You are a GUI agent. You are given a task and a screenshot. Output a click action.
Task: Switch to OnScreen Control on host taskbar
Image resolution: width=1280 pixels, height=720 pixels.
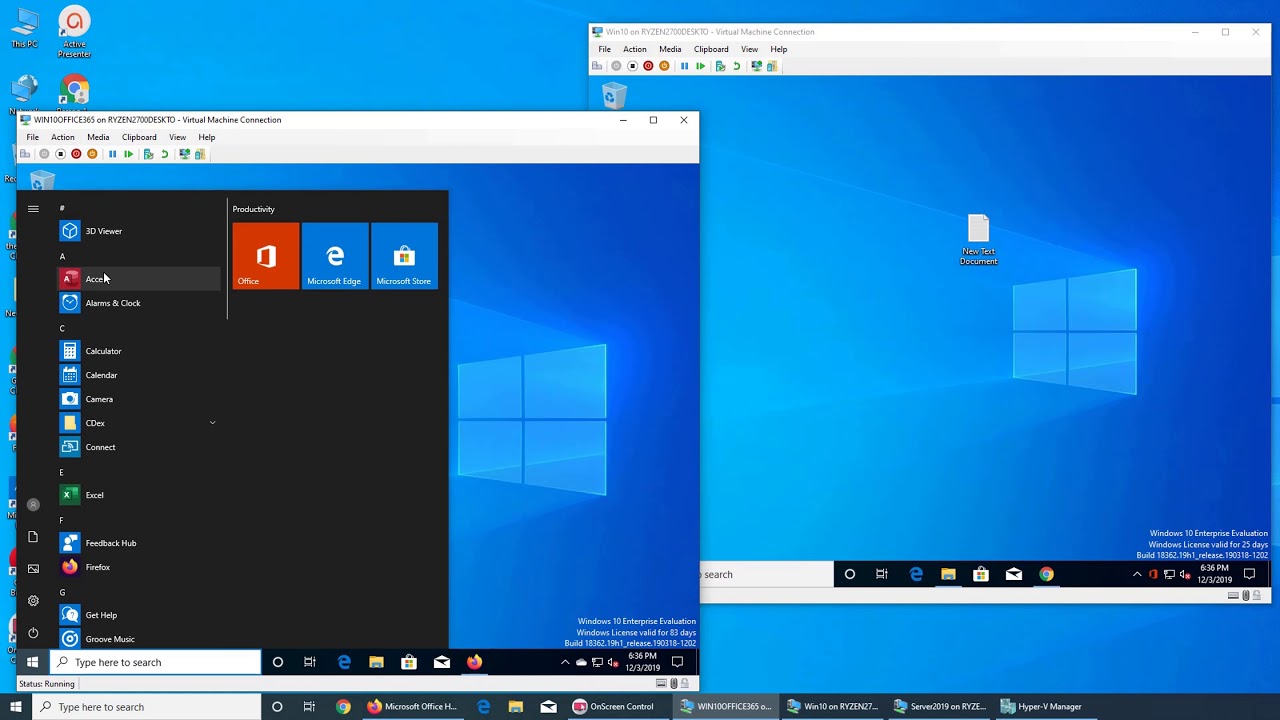coord(612,707)
